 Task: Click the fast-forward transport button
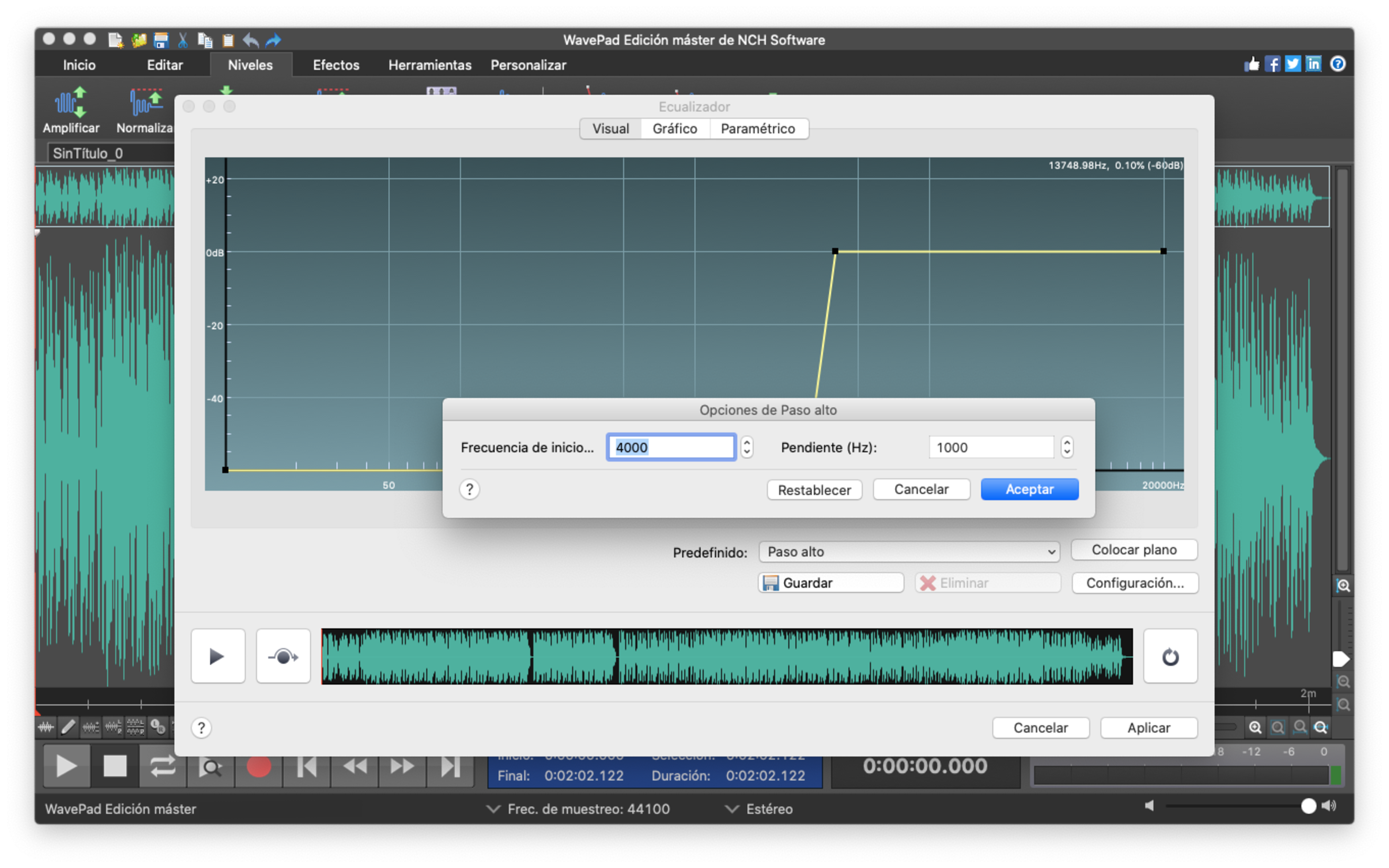click(x=402, y=766)
